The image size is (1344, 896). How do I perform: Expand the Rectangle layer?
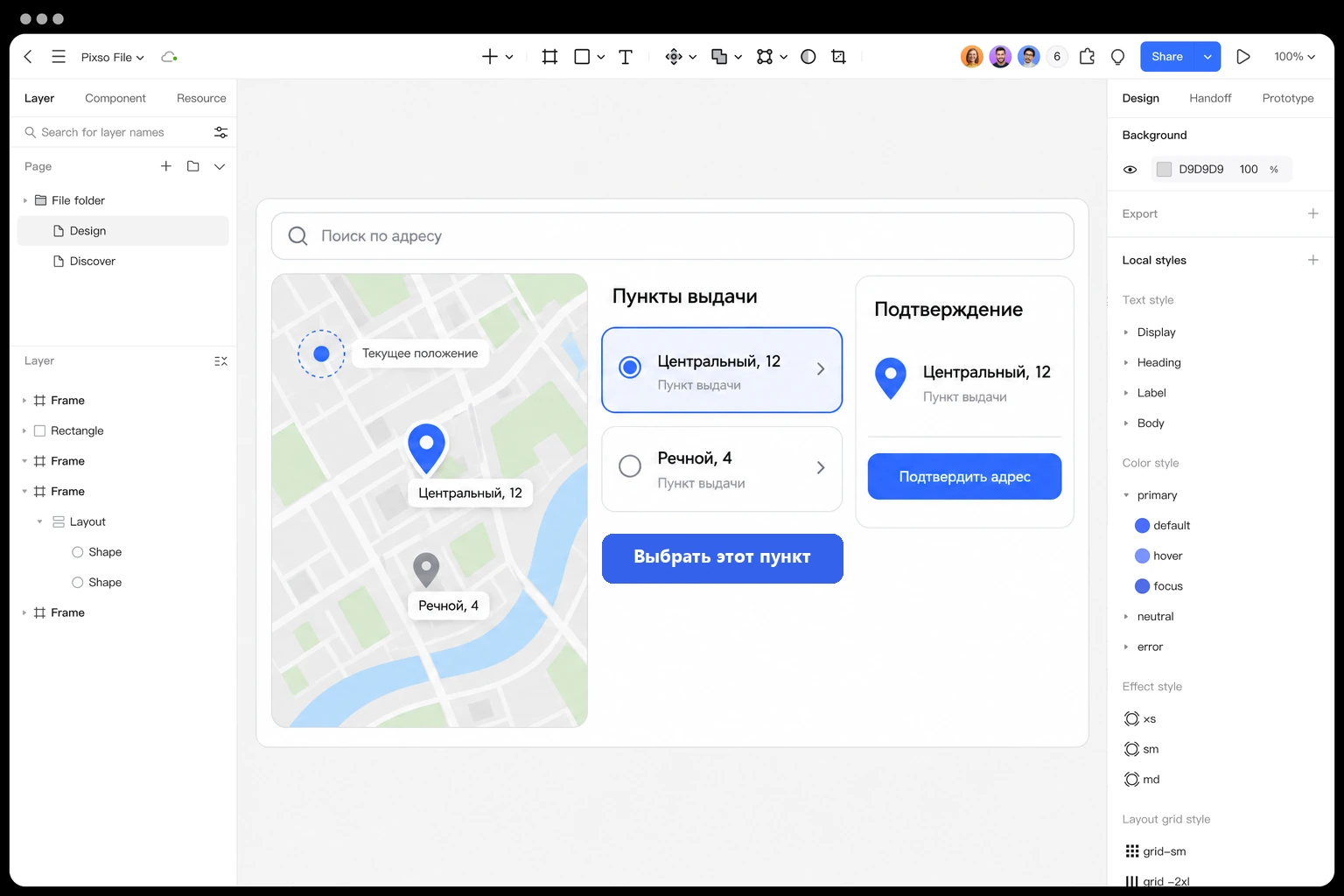coord(24,430)
